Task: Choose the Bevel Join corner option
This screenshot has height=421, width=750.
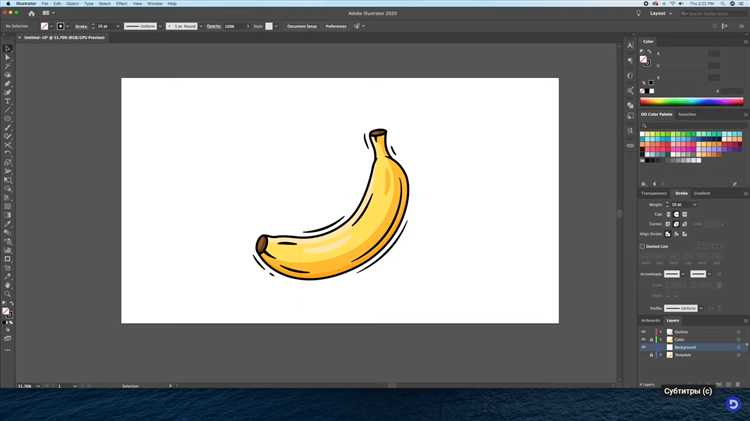Action: (x=684, y=224)
